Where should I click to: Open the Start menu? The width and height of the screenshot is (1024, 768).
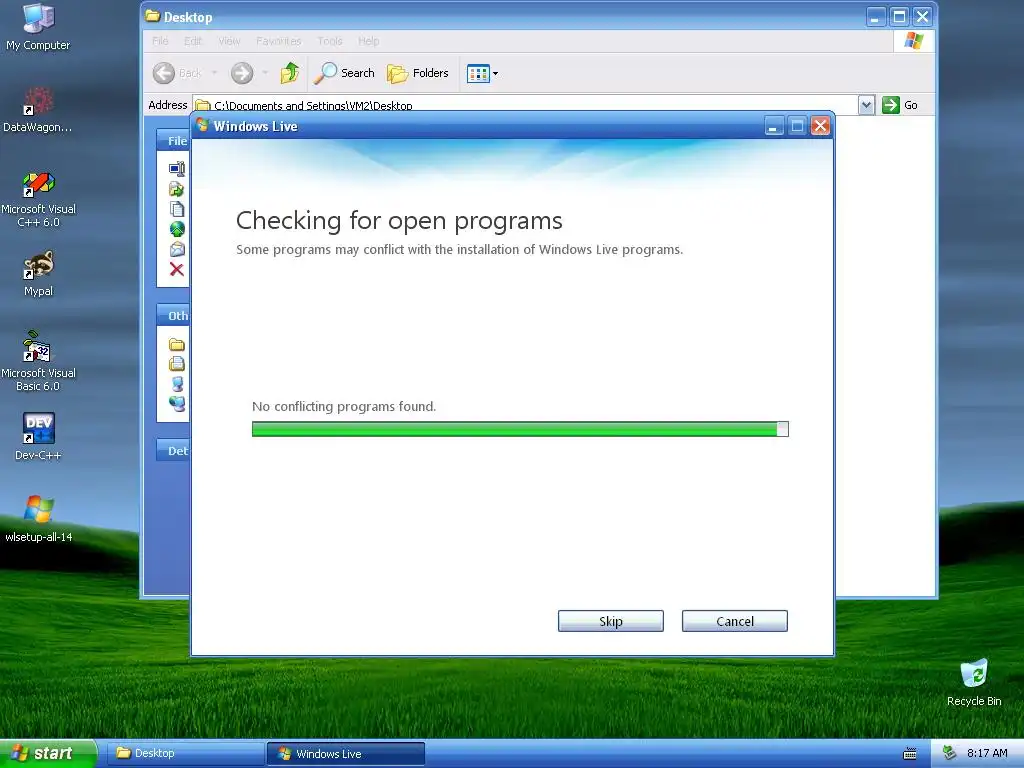[x=48, y=753]
